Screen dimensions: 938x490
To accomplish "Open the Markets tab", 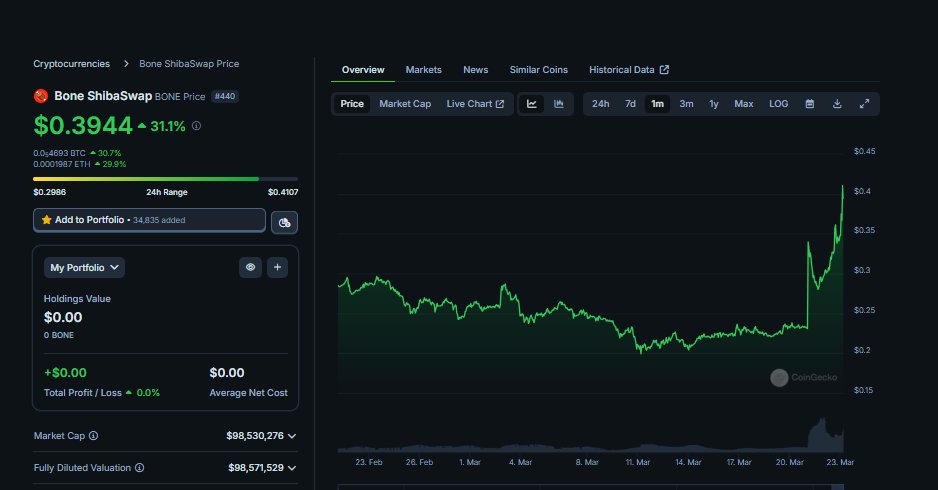I will point(424,70).
